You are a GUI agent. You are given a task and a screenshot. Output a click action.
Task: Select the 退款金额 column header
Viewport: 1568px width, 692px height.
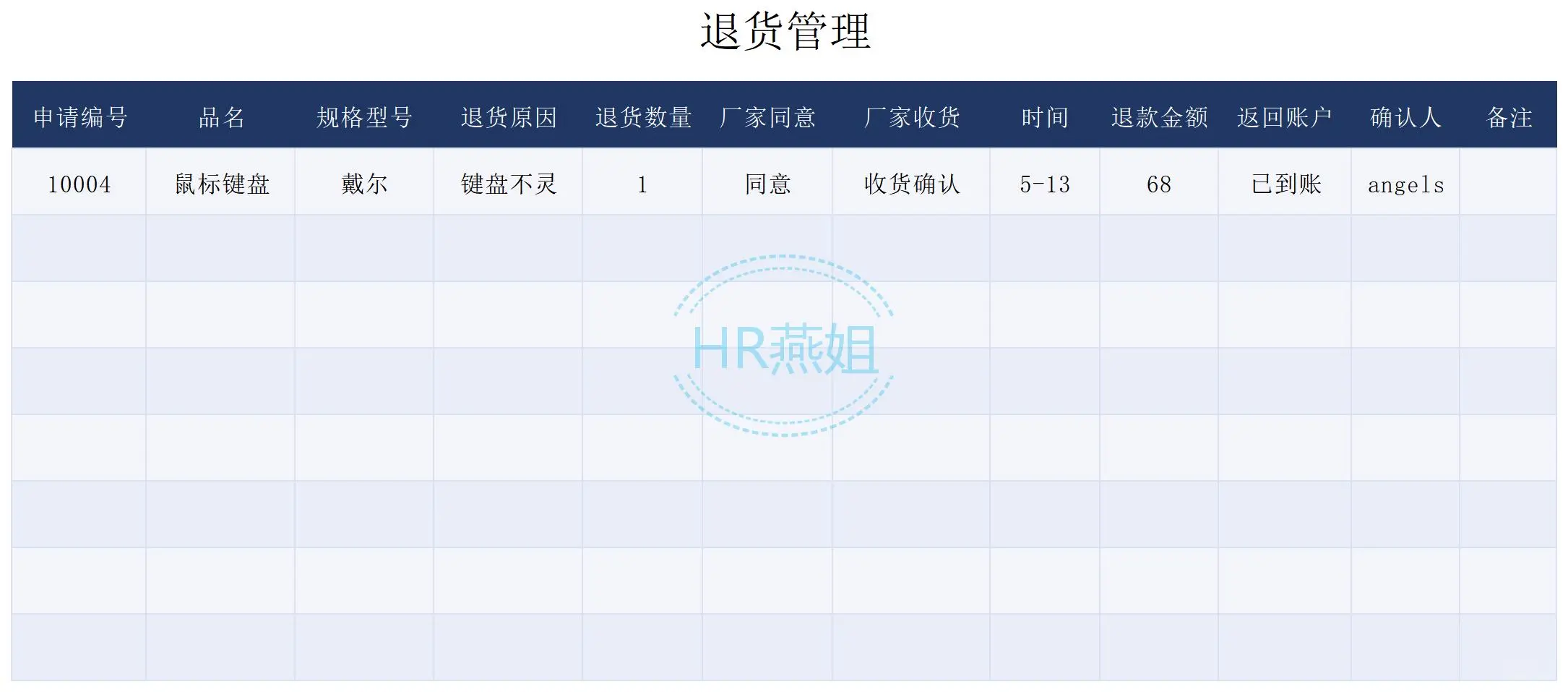coord(1159,116)
